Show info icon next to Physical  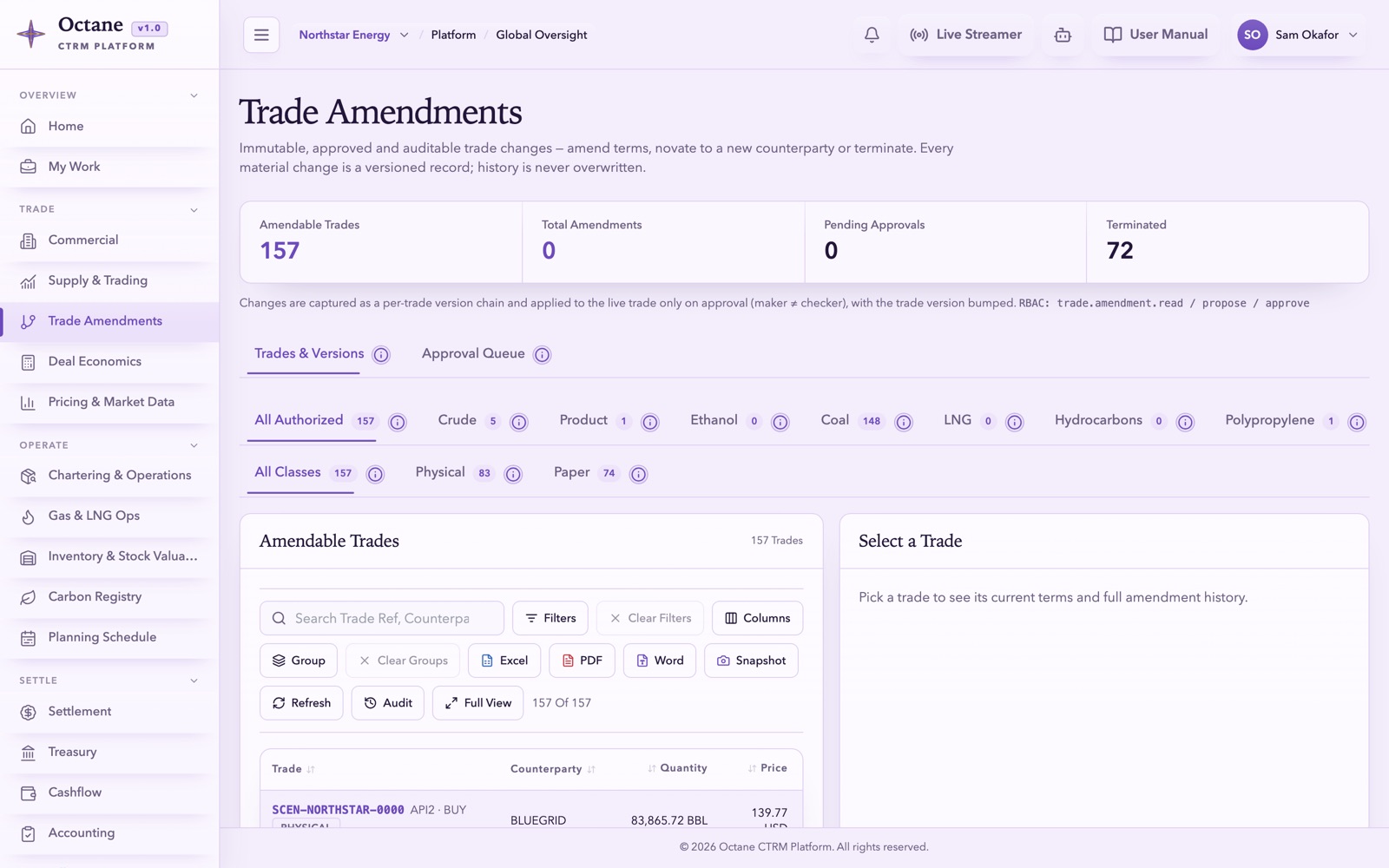(x=513, y=474)
